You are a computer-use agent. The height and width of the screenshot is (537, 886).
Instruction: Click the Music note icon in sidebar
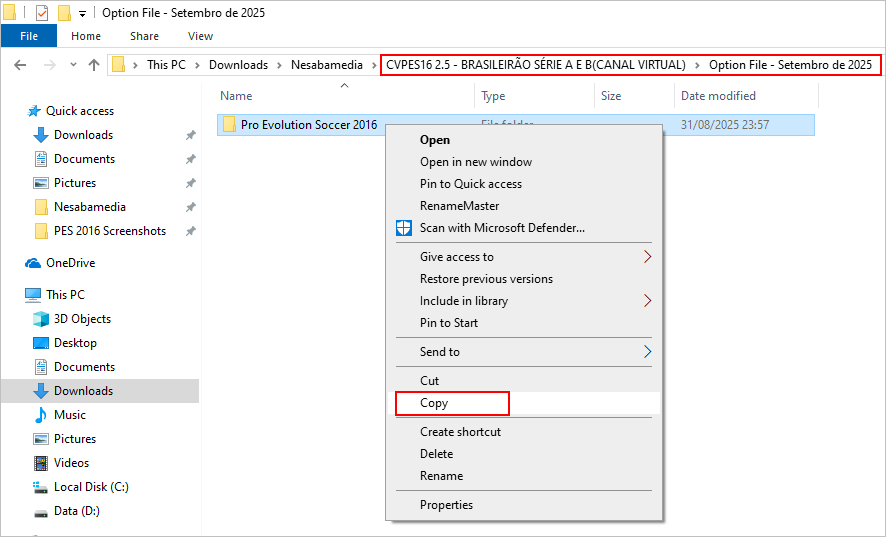[41, 415]
